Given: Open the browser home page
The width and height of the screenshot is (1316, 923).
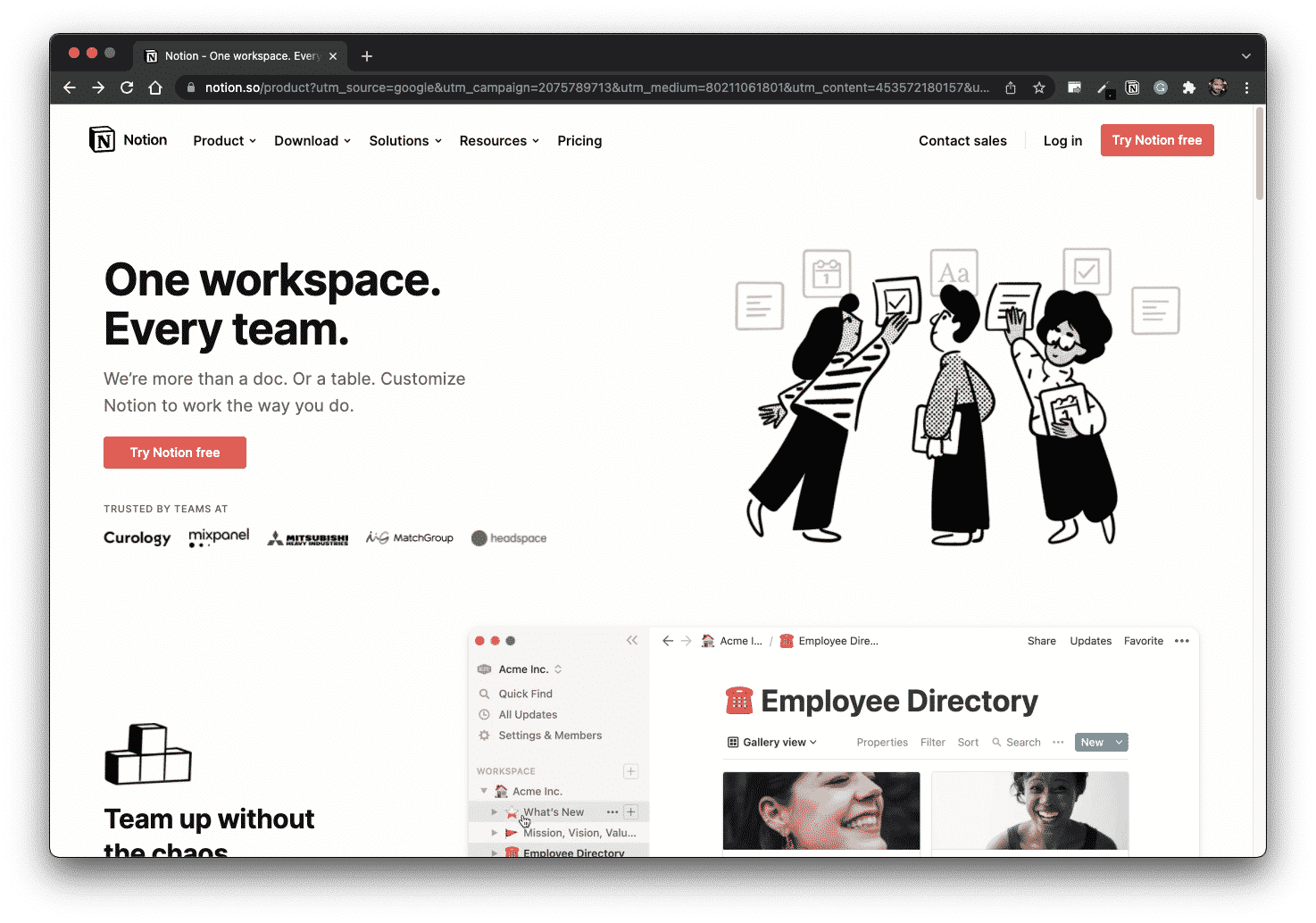Looking at the screenshot, I should coord(155,87).
